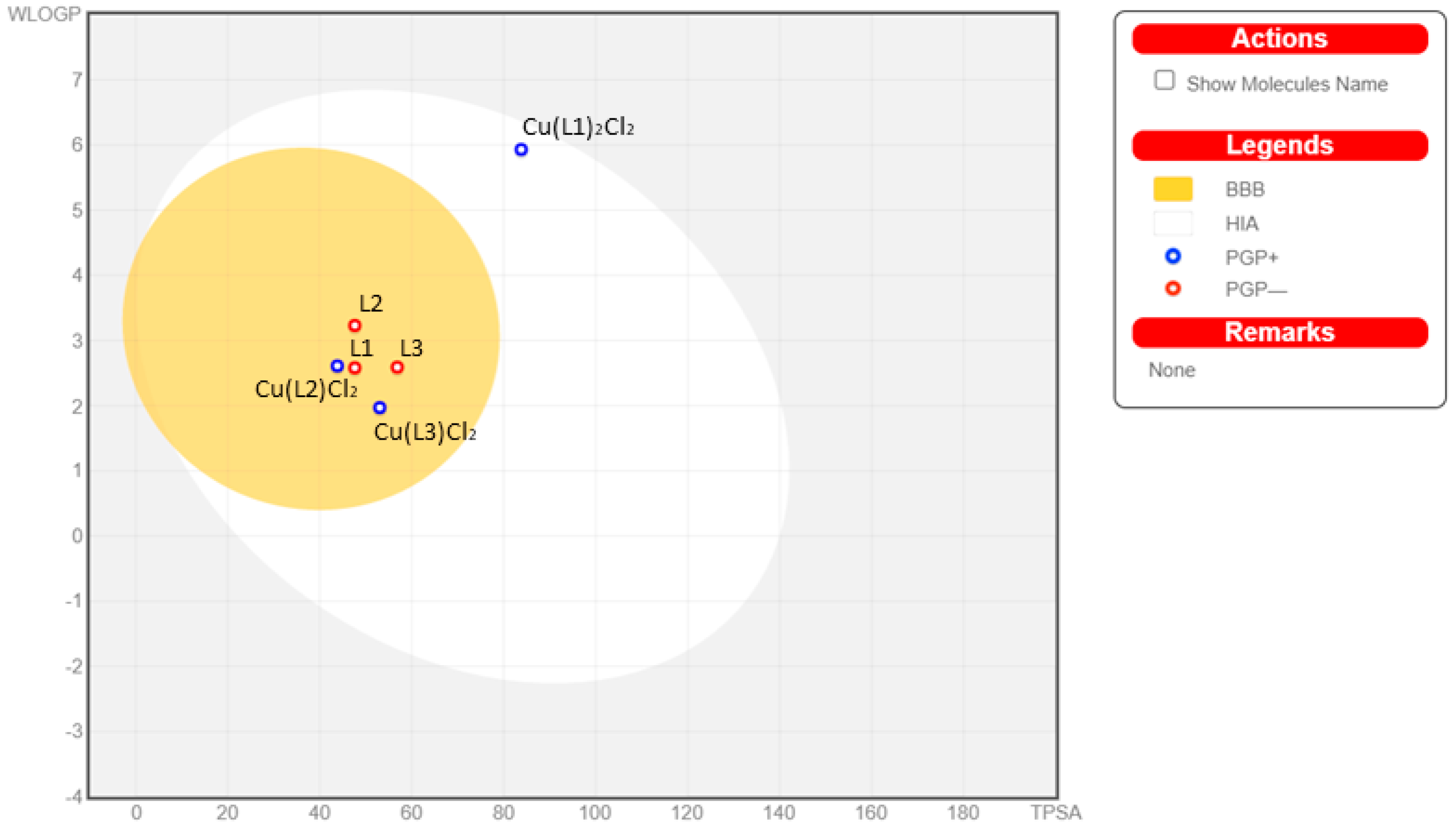1456x833 pixels.
Task: Click the "L1" point label text
Action: (361, 348)
